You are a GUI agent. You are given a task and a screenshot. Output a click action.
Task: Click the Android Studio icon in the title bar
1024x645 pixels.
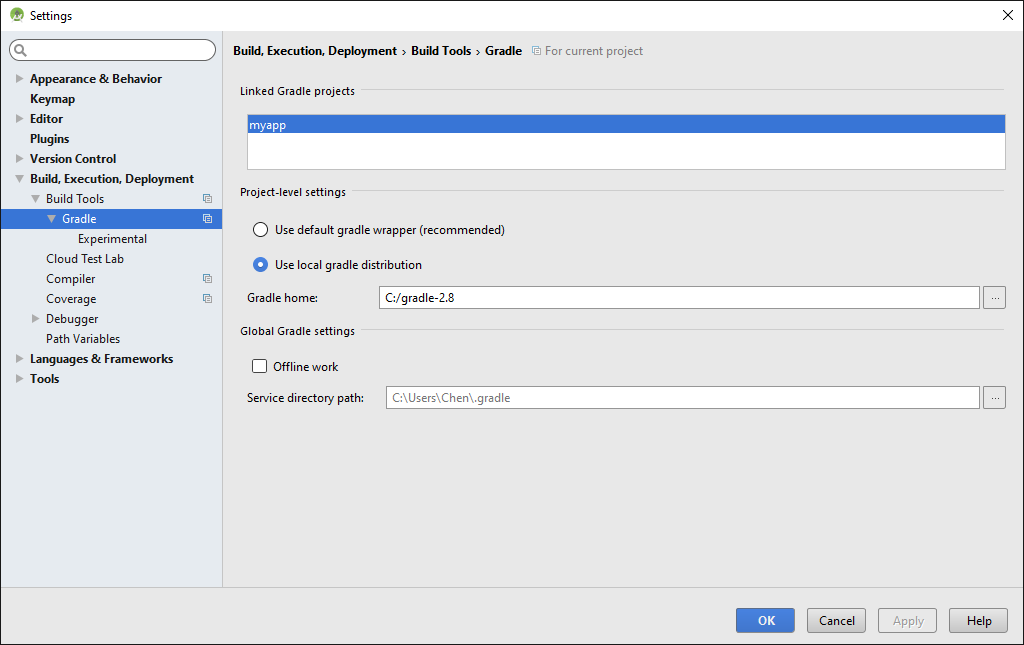click(x=18, y=15)
